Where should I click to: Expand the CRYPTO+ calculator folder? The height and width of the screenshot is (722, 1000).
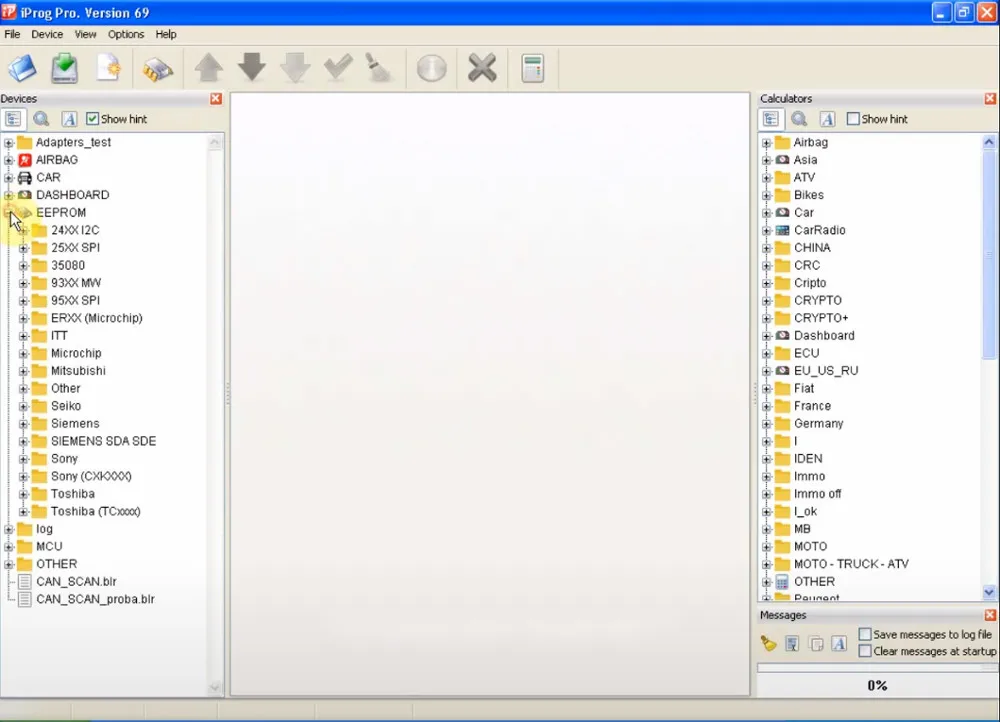767,318
